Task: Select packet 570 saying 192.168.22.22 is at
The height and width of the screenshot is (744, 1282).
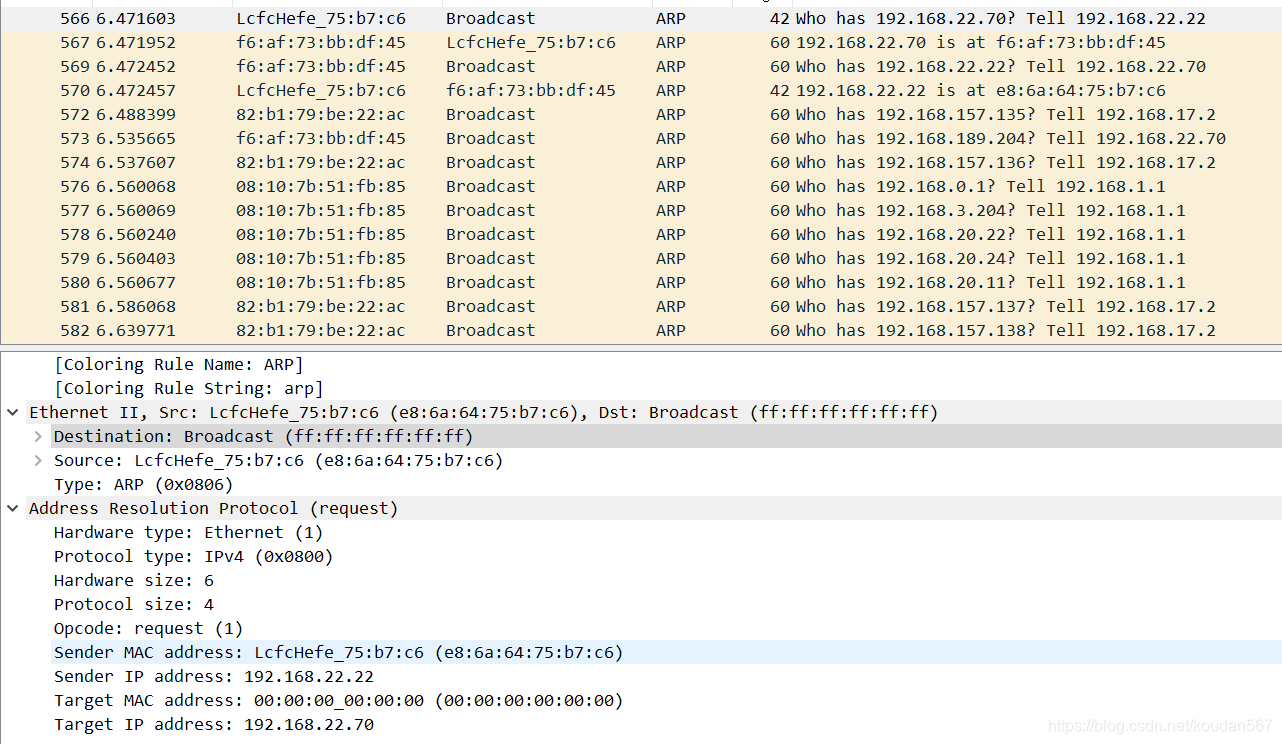Action: [x=641, y=90]
